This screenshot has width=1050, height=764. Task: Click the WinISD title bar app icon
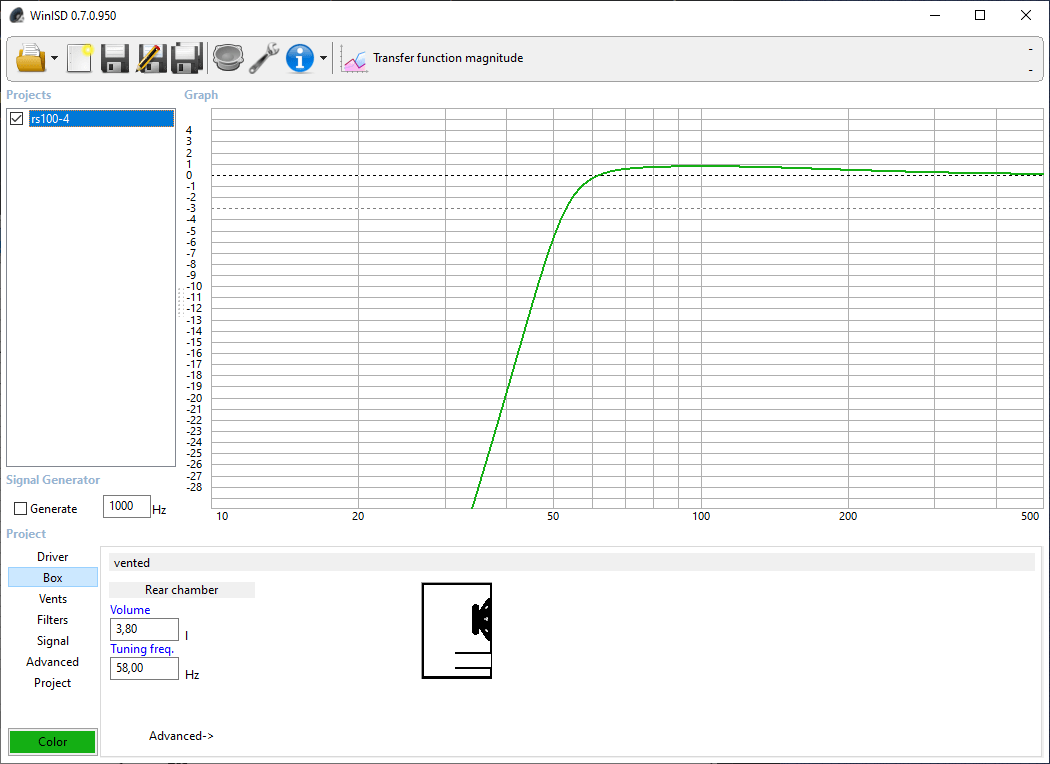click(17, 15)
